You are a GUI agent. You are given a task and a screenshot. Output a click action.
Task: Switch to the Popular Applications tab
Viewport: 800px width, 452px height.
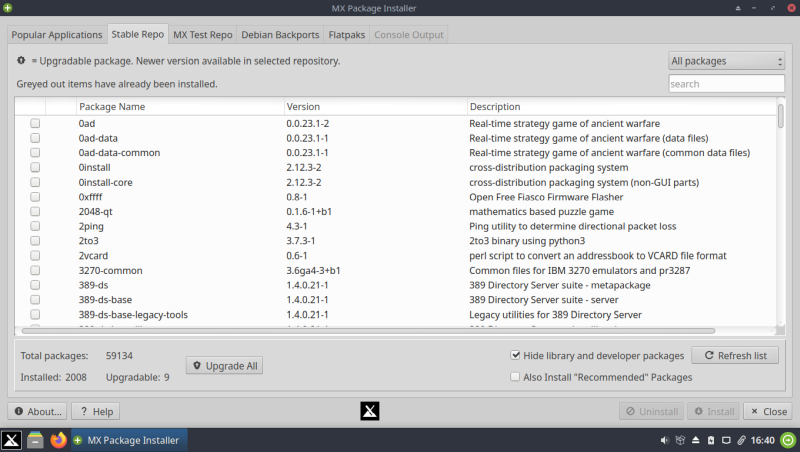point(57,35)
